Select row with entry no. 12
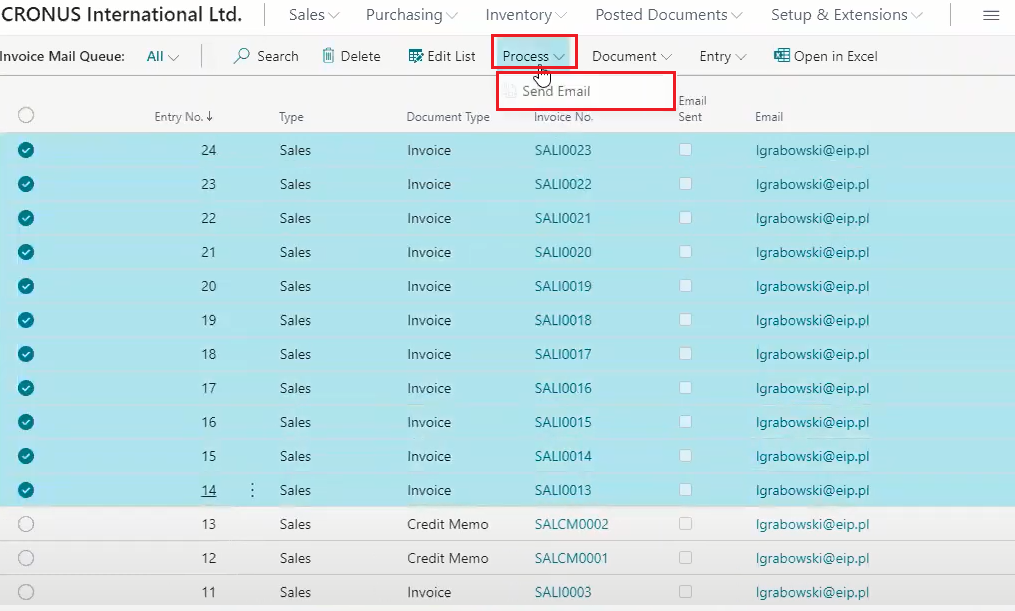This screenshot has height=611, width=1015. (x=26, y=558)
